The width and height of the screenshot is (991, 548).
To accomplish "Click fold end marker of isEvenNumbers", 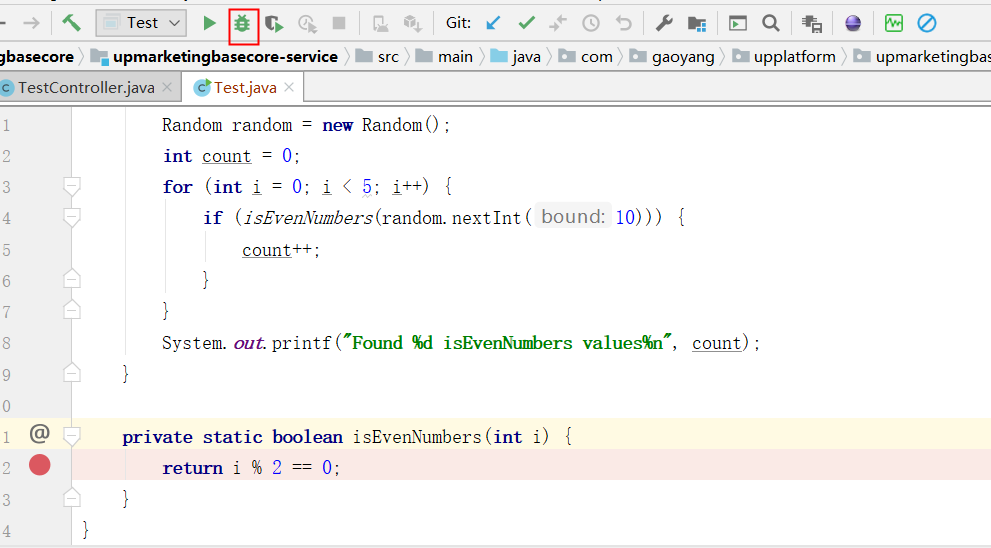I will click(x=71, y=498).
